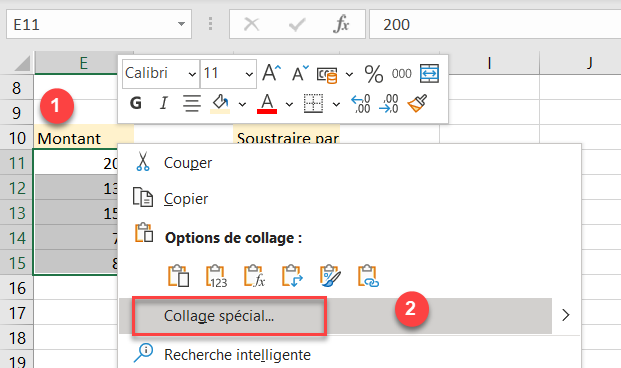Image resolution: width=621 pixels, height=368 pixels.
Task: Open font size 11 dropdown
Action: coord(249,74)
